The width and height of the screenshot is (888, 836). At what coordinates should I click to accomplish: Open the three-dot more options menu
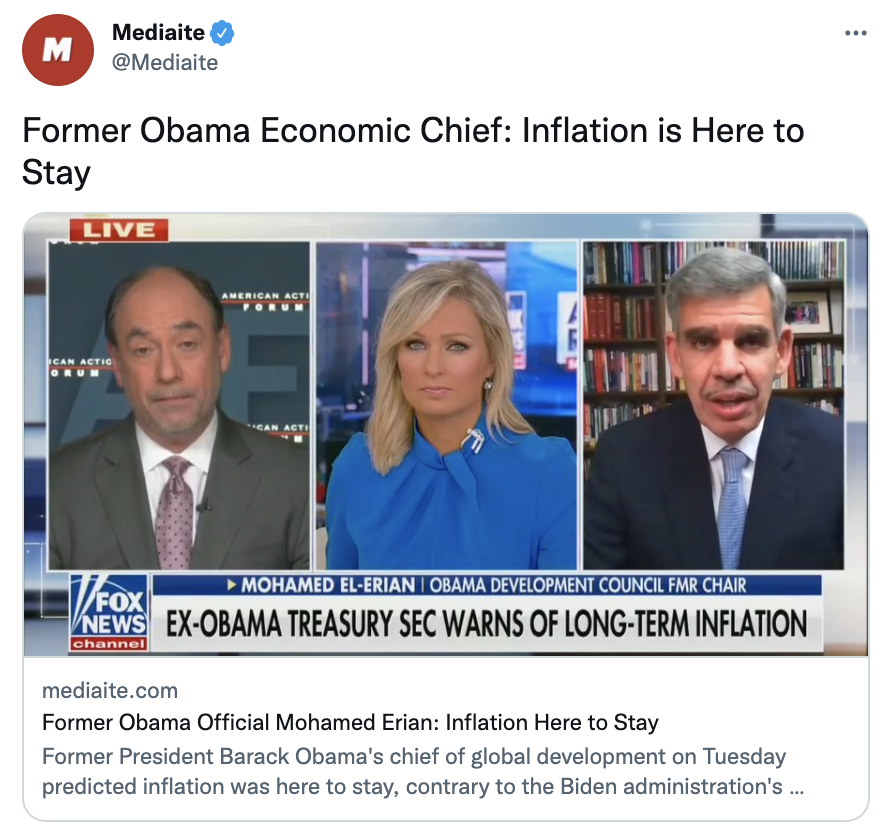pyautogui.click(x=855, y=33)
